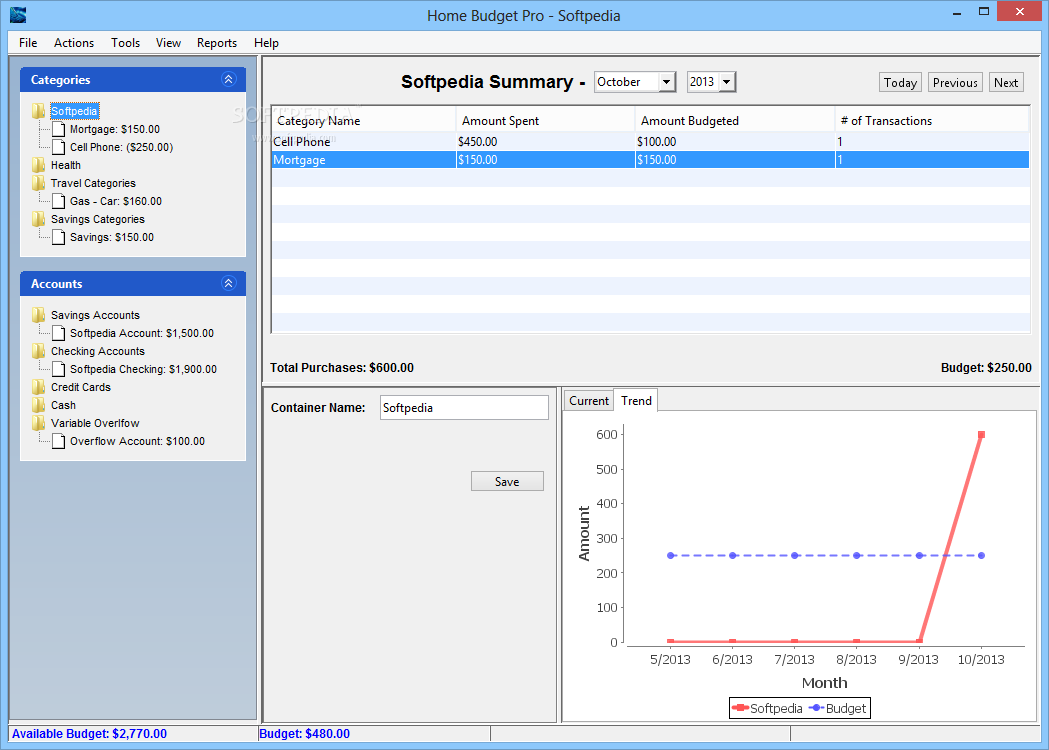Viewport: 1049px width, 750px height.
Task: Select Softpedia Account: $1,500.00 item
Action: [142, 333]
